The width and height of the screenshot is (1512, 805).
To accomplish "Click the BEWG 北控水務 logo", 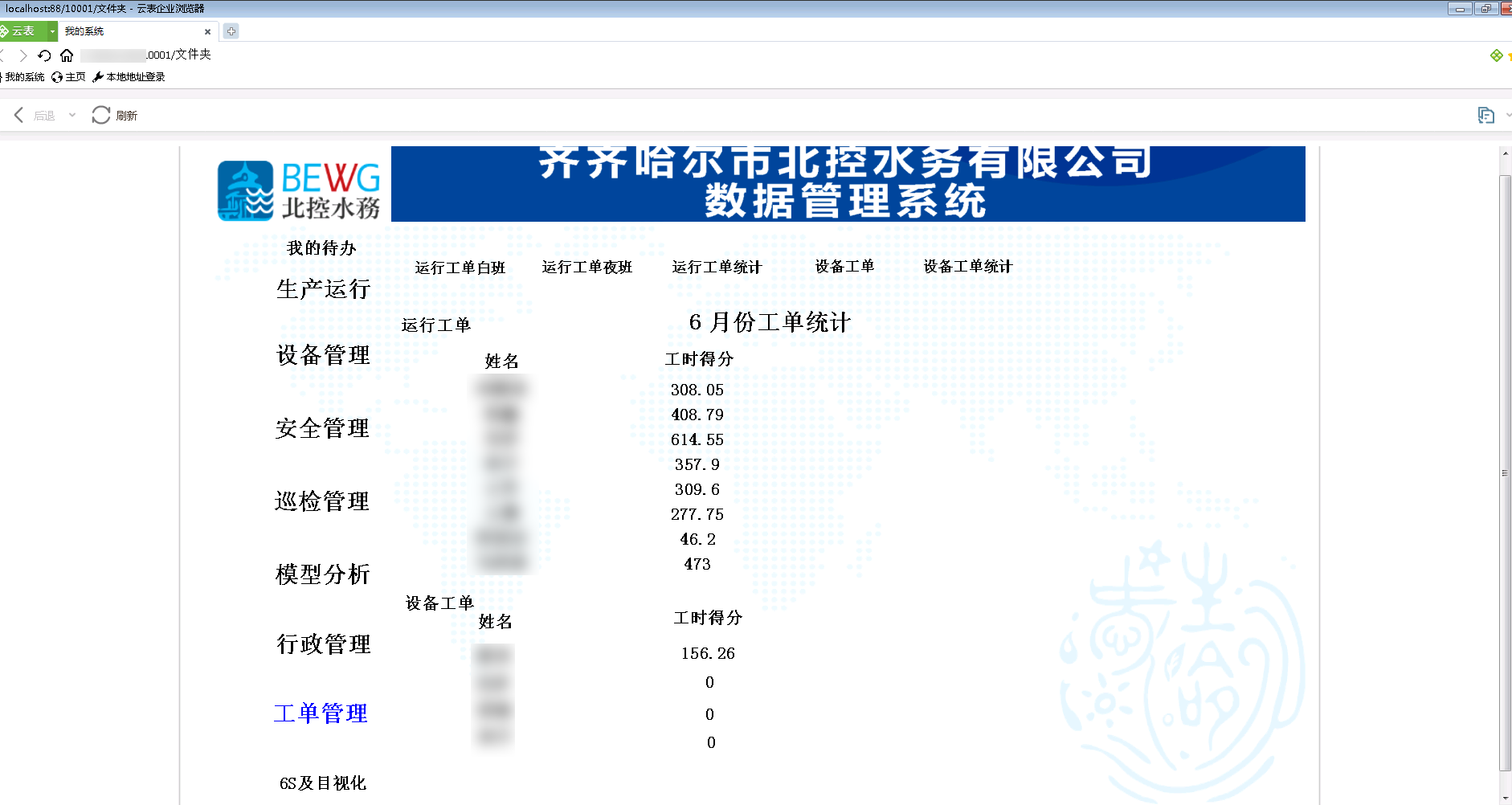I will click(299, 190).
